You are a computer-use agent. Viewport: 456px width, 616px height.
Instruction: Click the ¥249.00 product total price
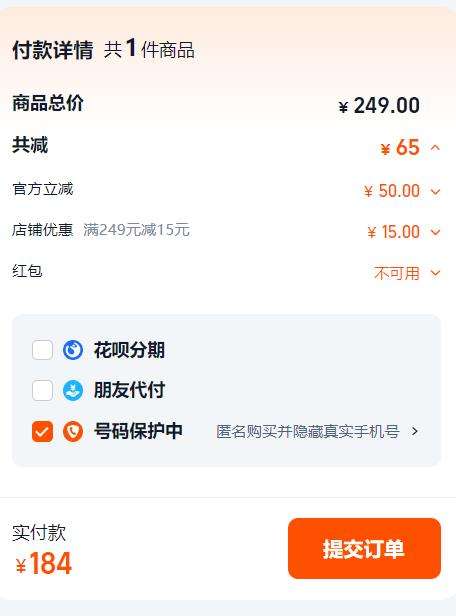[x=379, y=106]
